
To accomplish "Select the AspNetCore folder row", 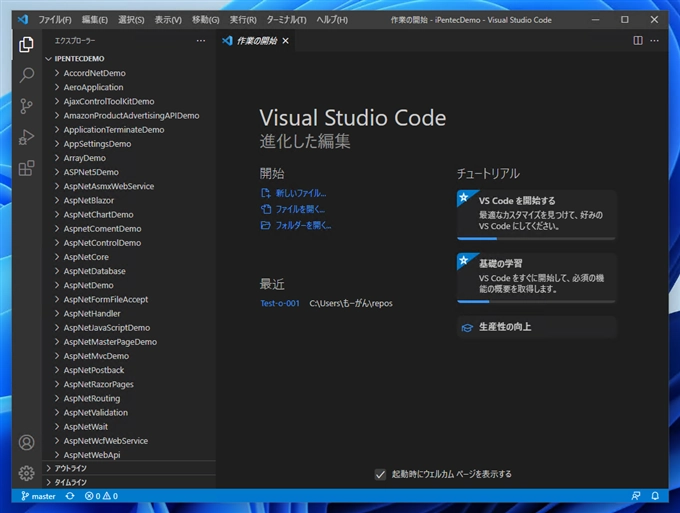I will pos(130,257).
